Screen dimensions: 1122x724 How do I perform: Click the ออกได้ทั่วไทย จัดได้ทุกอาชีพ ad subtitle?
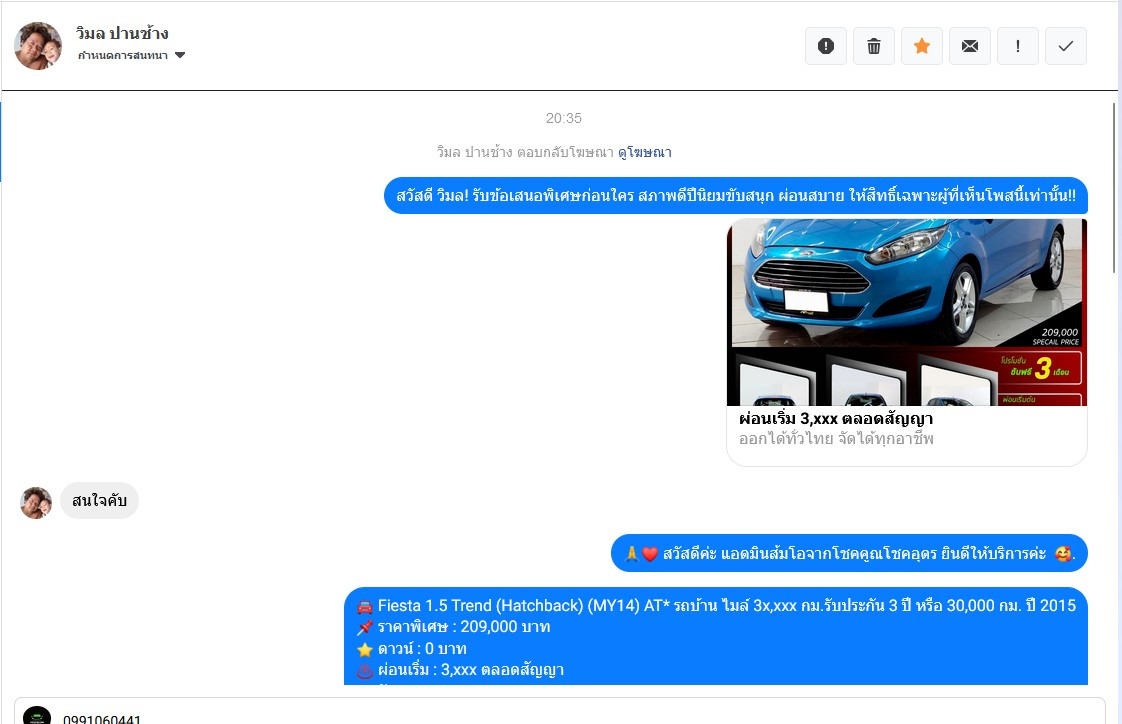pyautogui.click(x=836, y=439)
